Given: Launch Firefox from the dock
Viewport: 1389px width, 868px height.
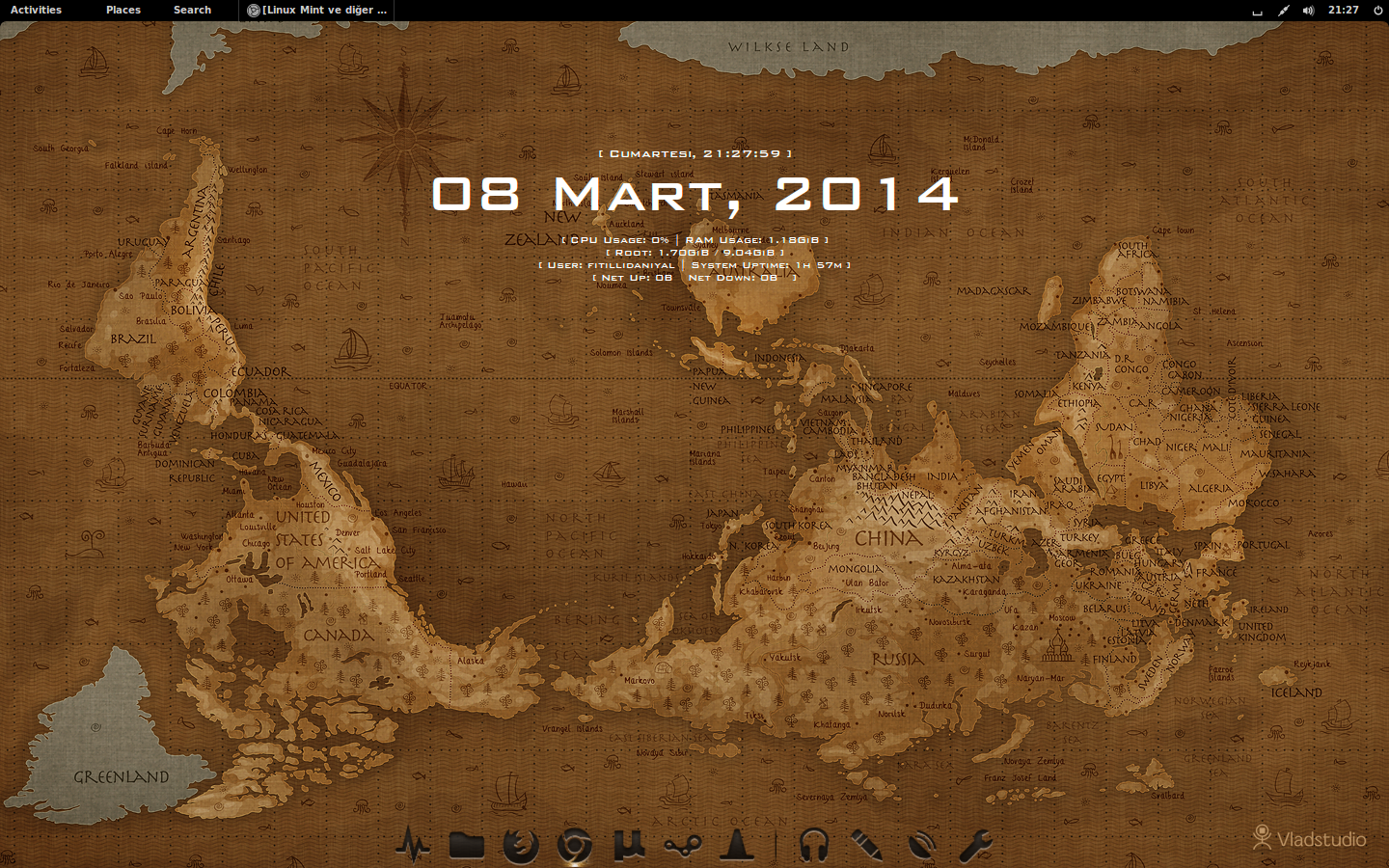Looking at the screenshot, I should point(521,846).
